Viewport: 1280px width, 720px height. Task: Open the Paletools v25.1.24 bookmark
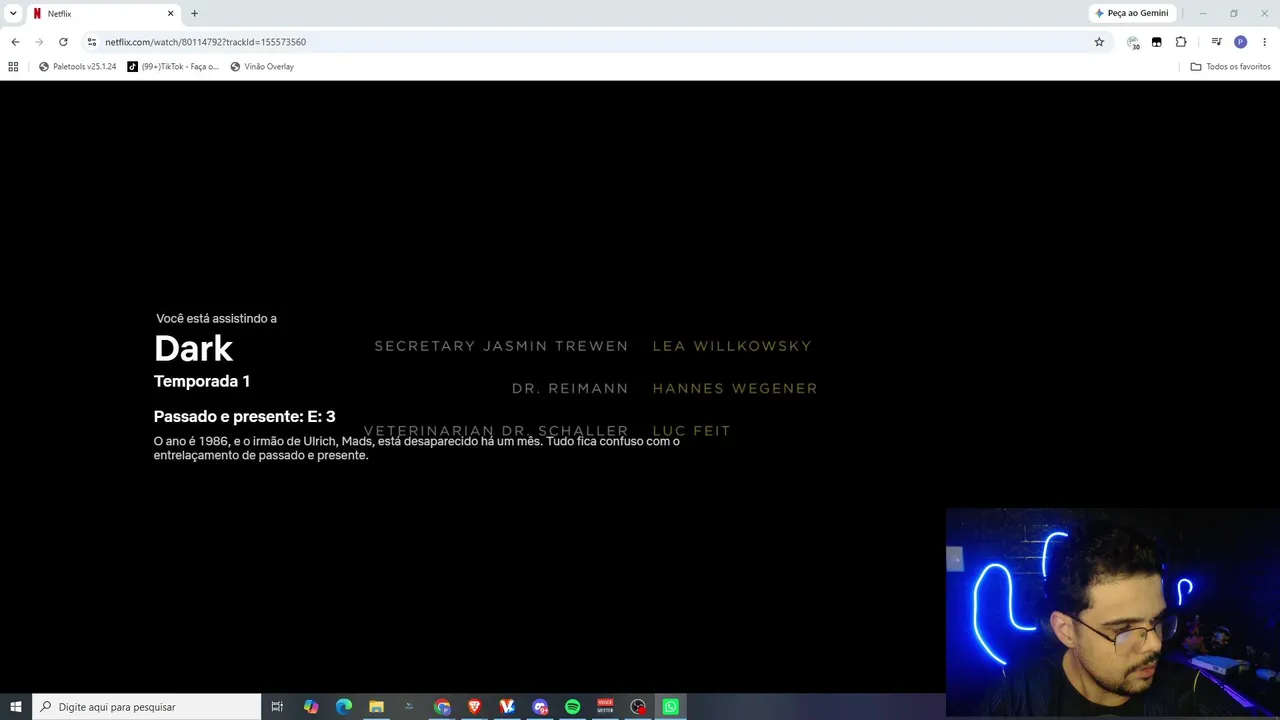tap(77, 67)
